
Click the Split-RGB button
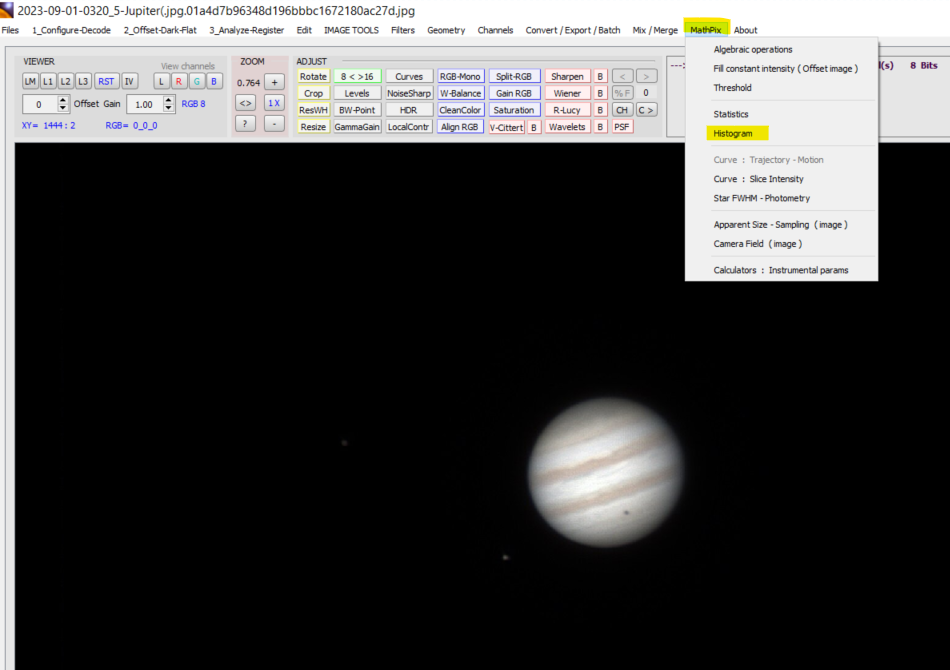(514, 76)
